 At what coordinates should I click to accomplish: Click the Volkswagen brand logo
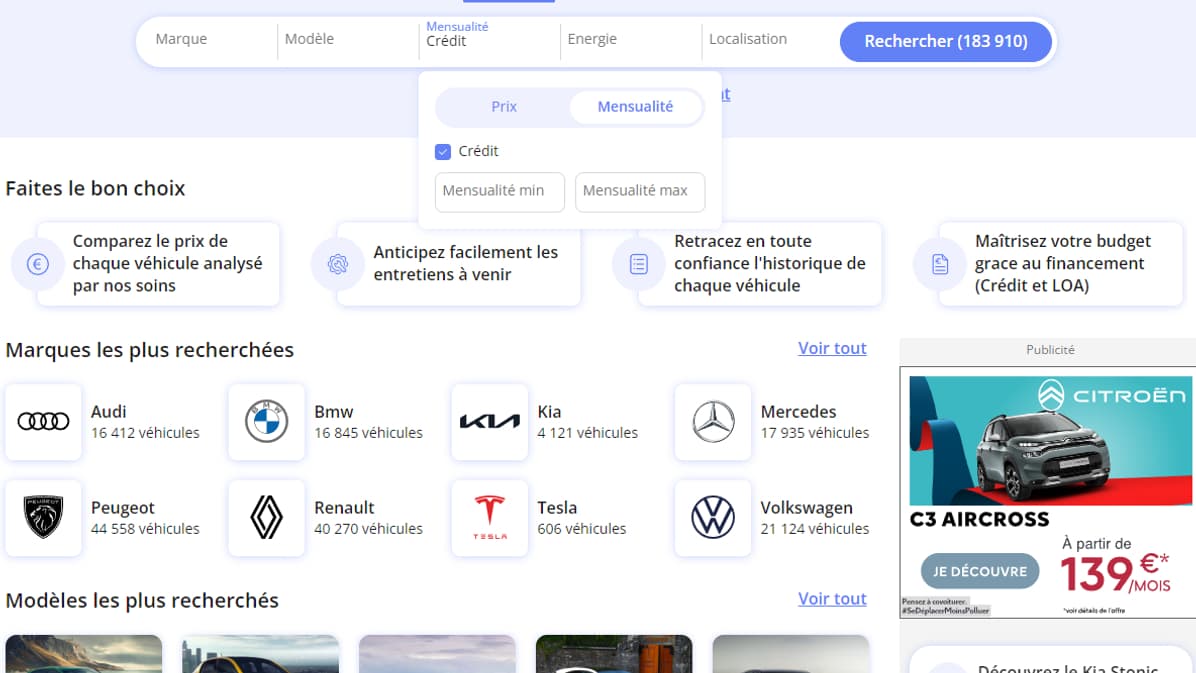(x=713, y=518)
